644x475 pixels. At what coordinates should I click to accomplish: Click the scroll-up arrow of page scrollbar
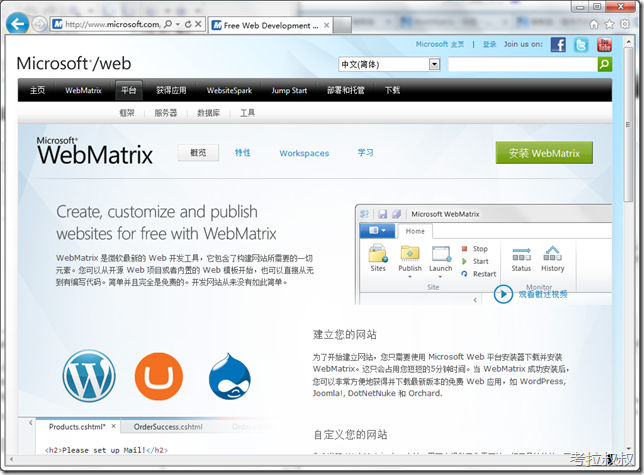628,41
